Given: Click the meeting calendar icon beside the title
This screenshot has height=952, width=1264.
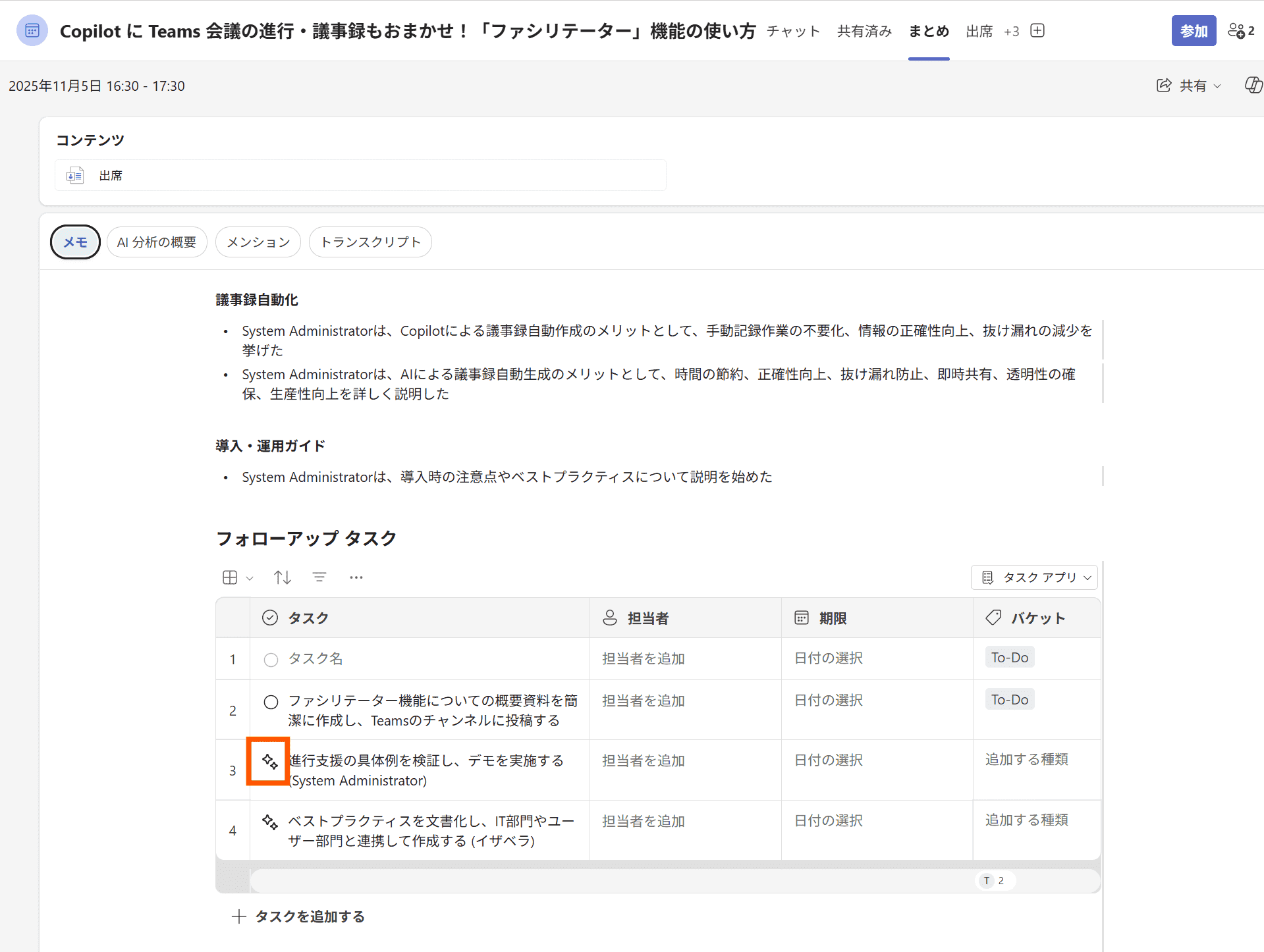Looking at the screenshot, I should (32, 31).
